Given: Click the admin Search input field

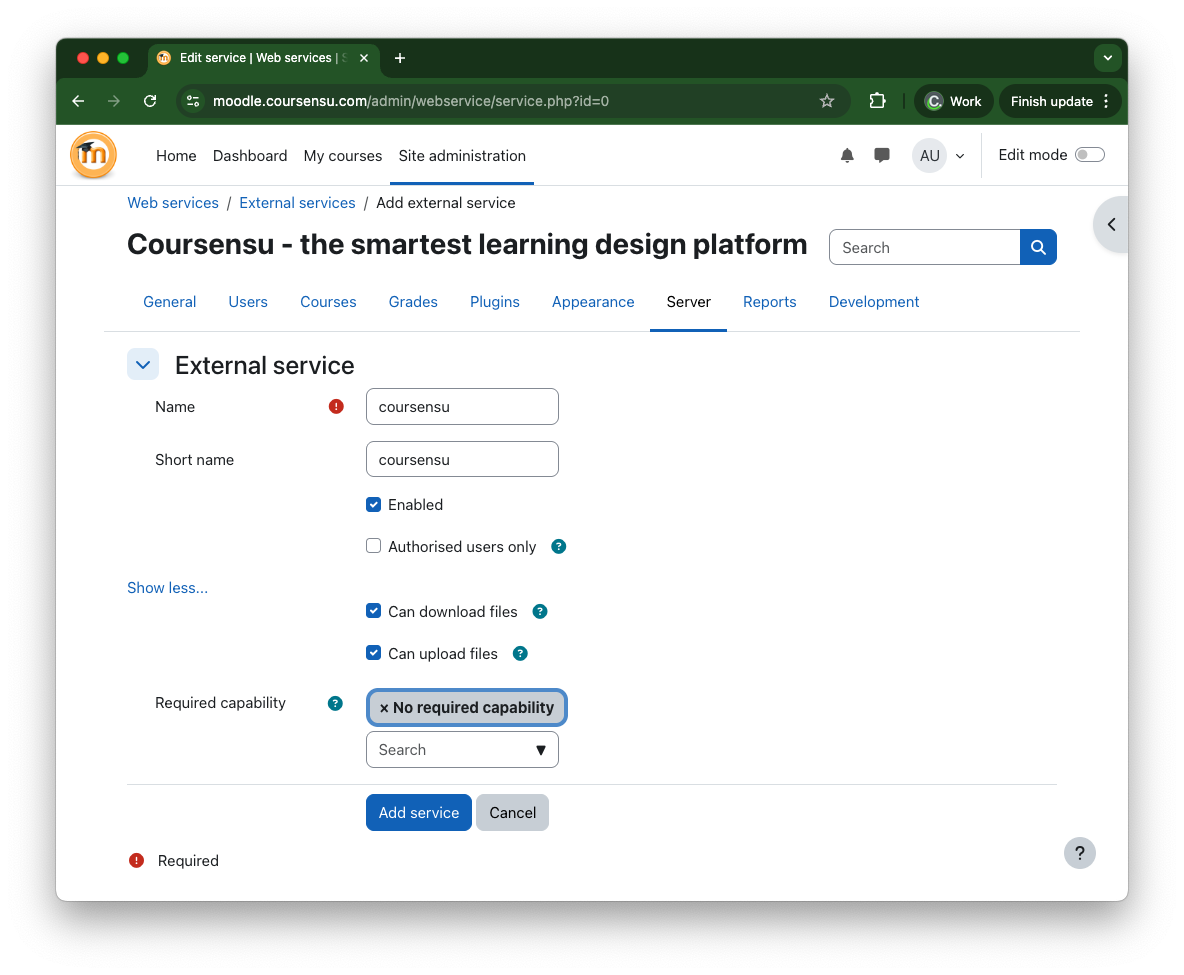Looking at the screenshot, I should pyautogui.click(x=924, y=248).
